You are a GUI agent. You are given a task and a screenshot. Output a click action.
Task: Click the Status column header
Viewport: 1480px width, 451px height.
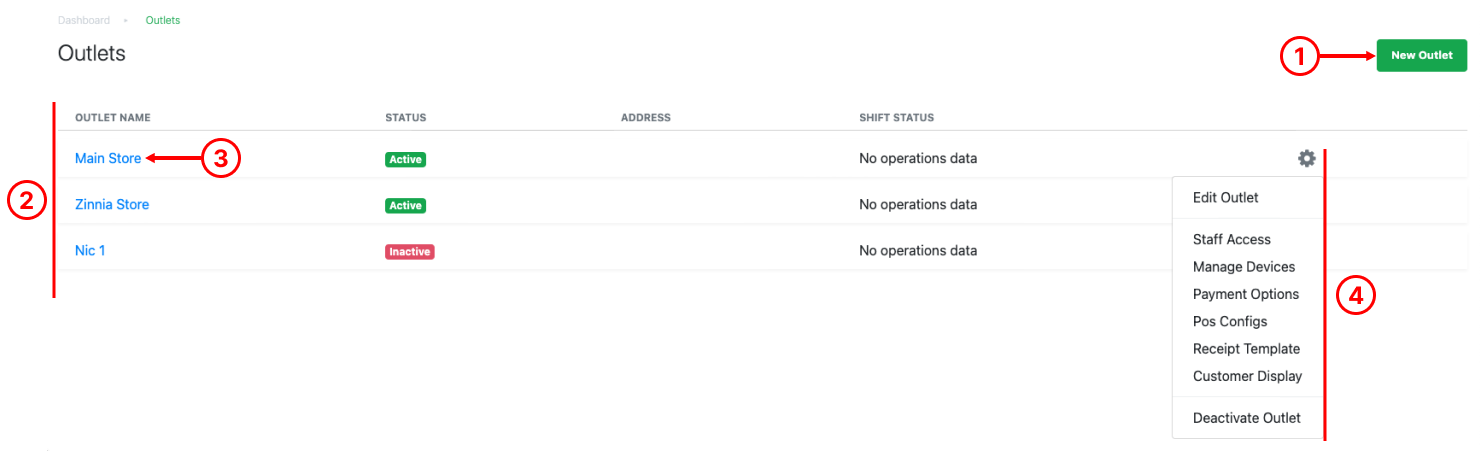pyautogui.click(x=405, y=117)
